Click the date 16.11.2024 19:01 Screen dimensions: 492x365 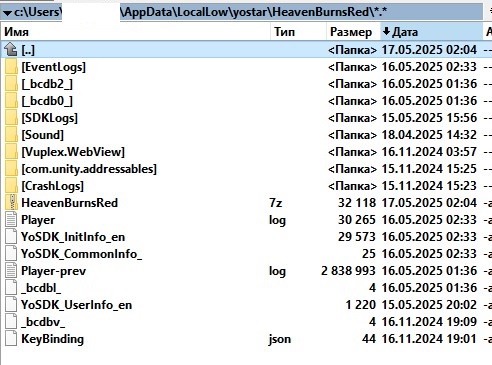click(x=429, y=339)
